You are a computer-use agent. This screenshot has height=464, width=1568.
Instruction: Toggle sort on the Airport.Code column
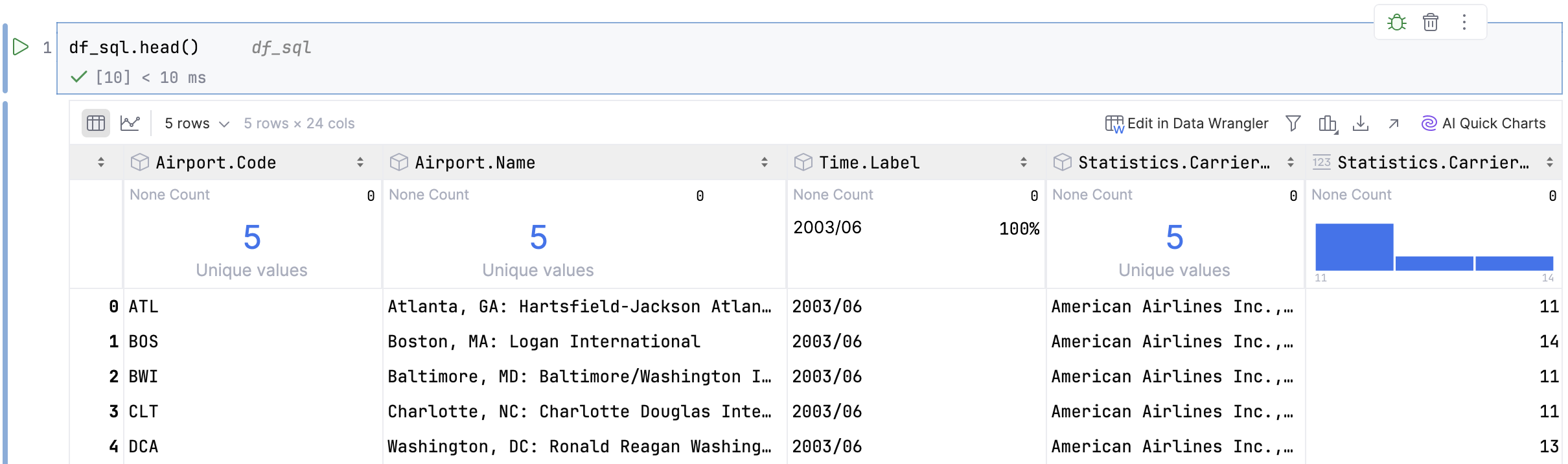point(360,163)
